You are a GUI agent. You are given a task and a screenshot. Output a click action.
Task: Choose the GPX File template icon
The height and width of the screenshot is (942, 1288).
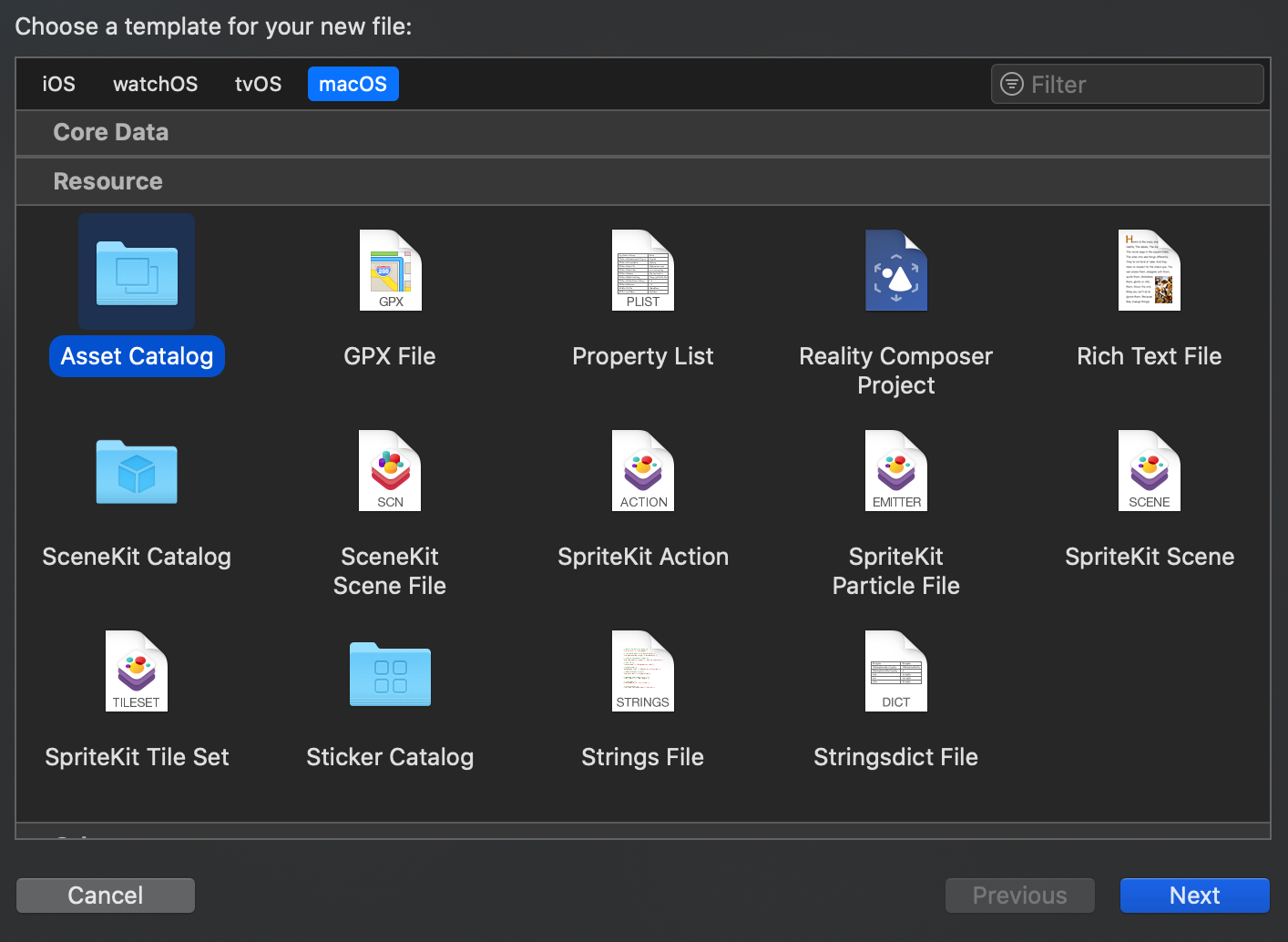[390, 270]
